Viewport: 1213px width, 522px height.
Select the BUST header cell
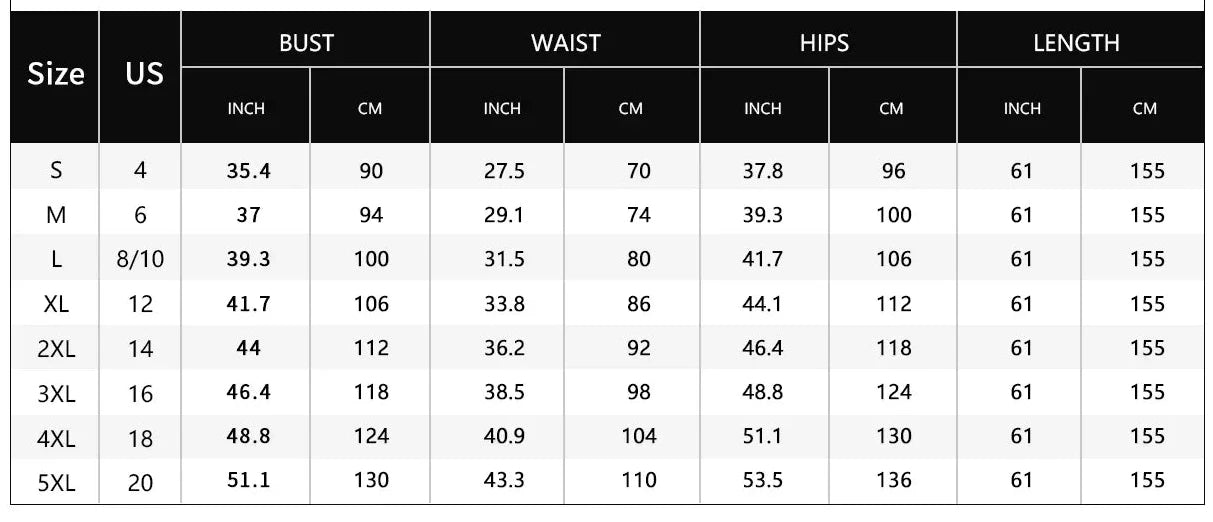coord(306,43)
